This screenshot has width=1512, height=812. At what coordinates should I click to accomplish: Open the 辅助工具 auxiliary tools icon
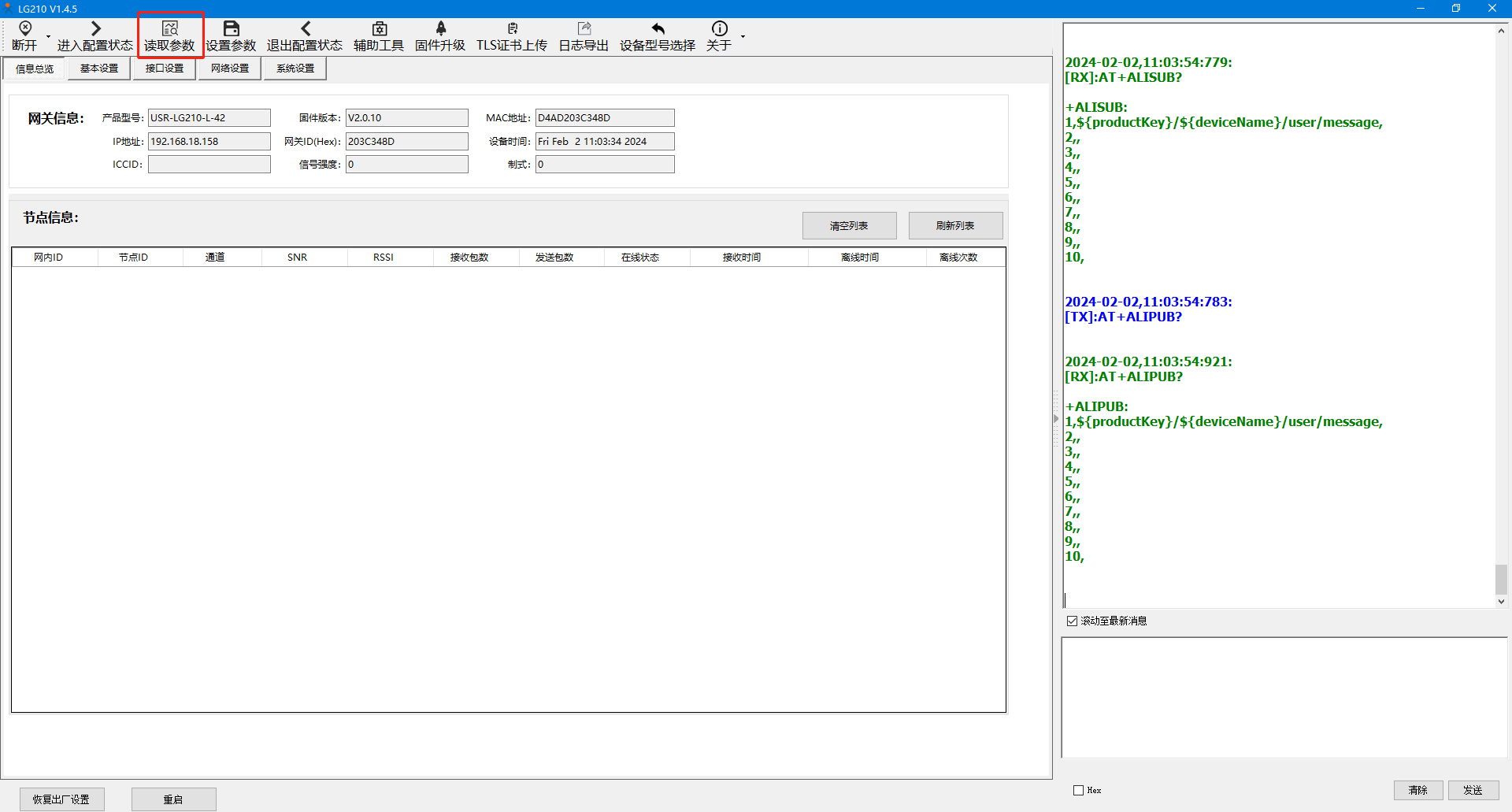tap(380, 28)
